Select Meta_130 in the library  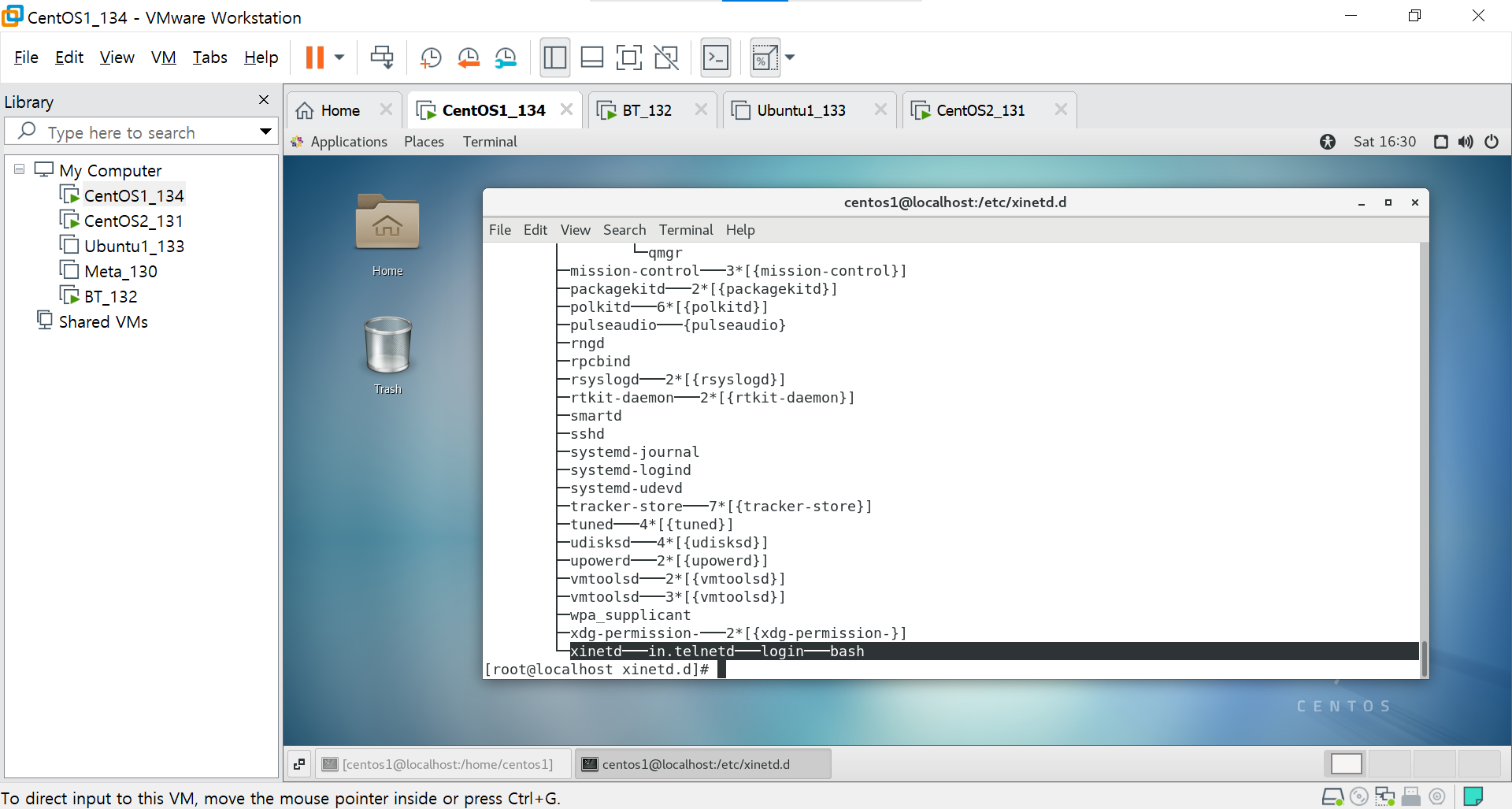coord(120,271)
